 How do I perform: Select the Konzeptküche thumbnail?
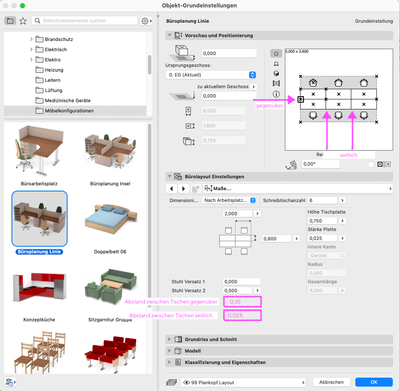(39, 287)
